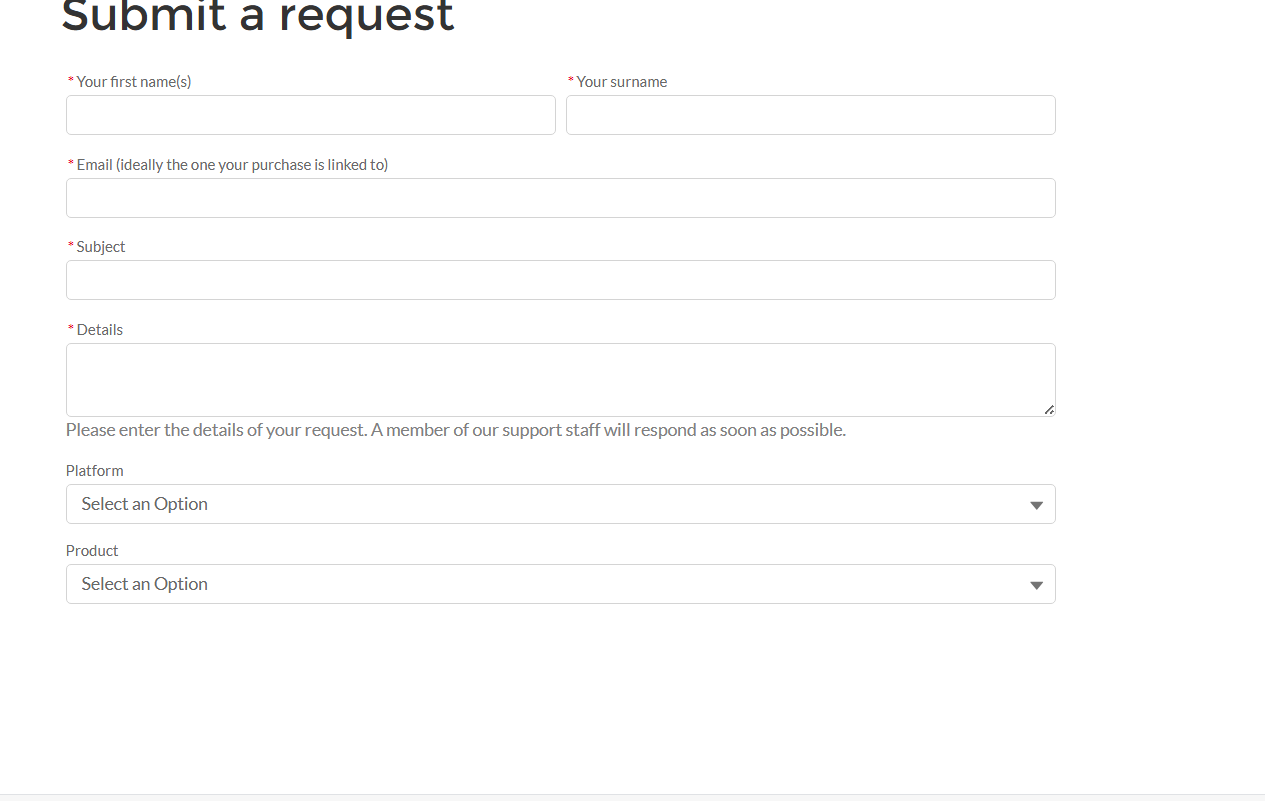Click the red asterisk beside Email label
This screenshot has height=801, width=1265.
[x=71, y=164]
